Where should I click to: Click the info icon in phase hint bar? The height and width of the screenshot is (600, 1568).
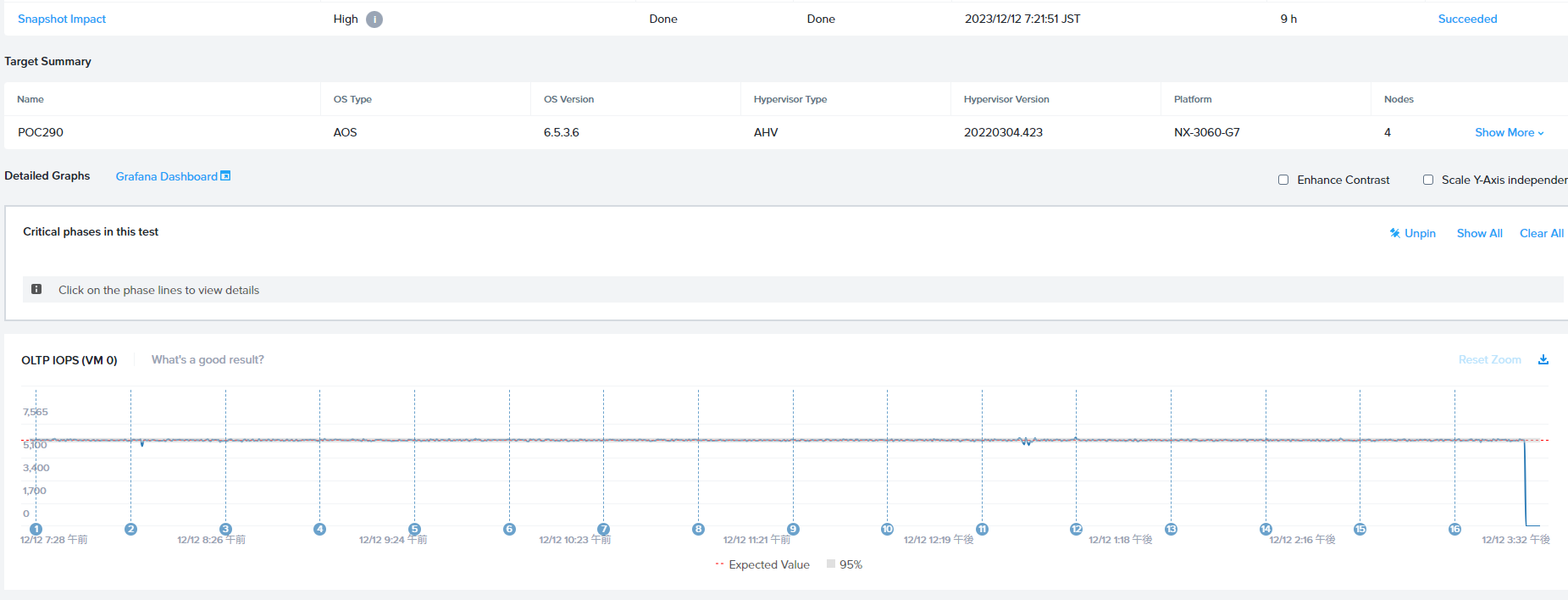[36, 289]
